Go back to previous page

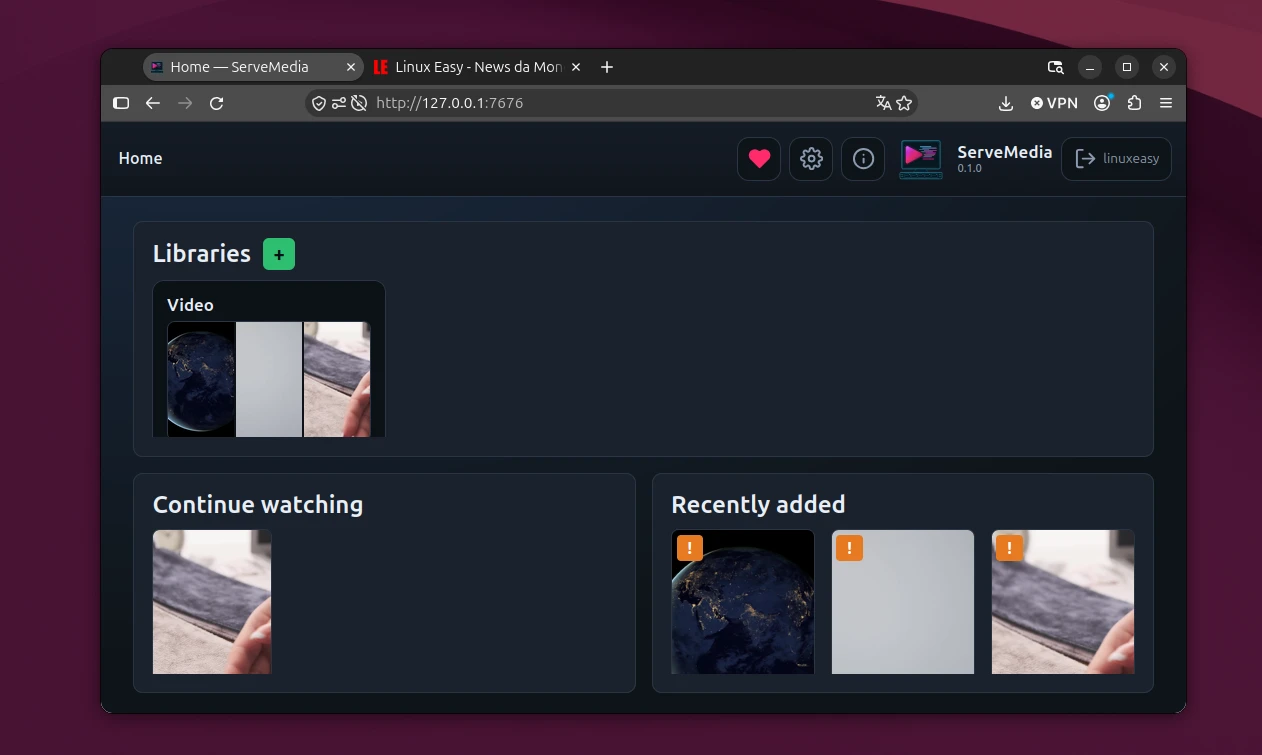coord(153,103)
